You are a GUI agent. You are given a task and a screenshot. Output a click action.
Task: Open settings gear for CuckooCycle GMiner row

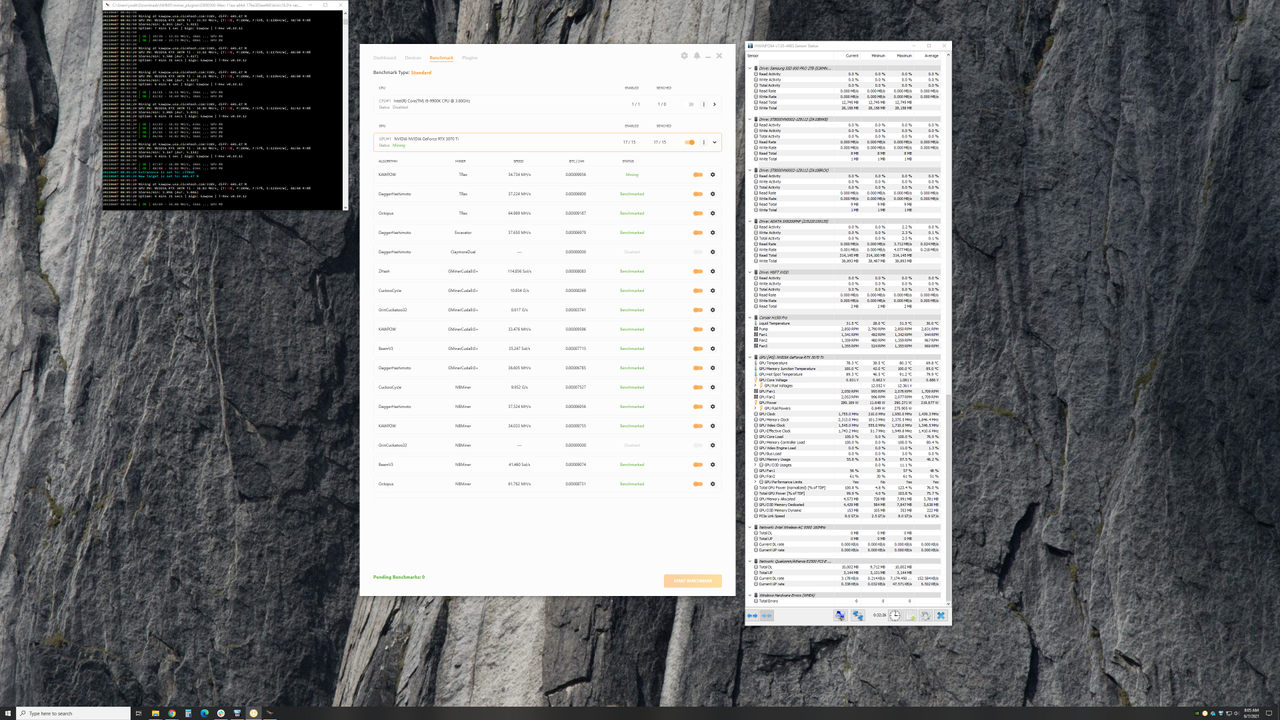tap(713, 290)
